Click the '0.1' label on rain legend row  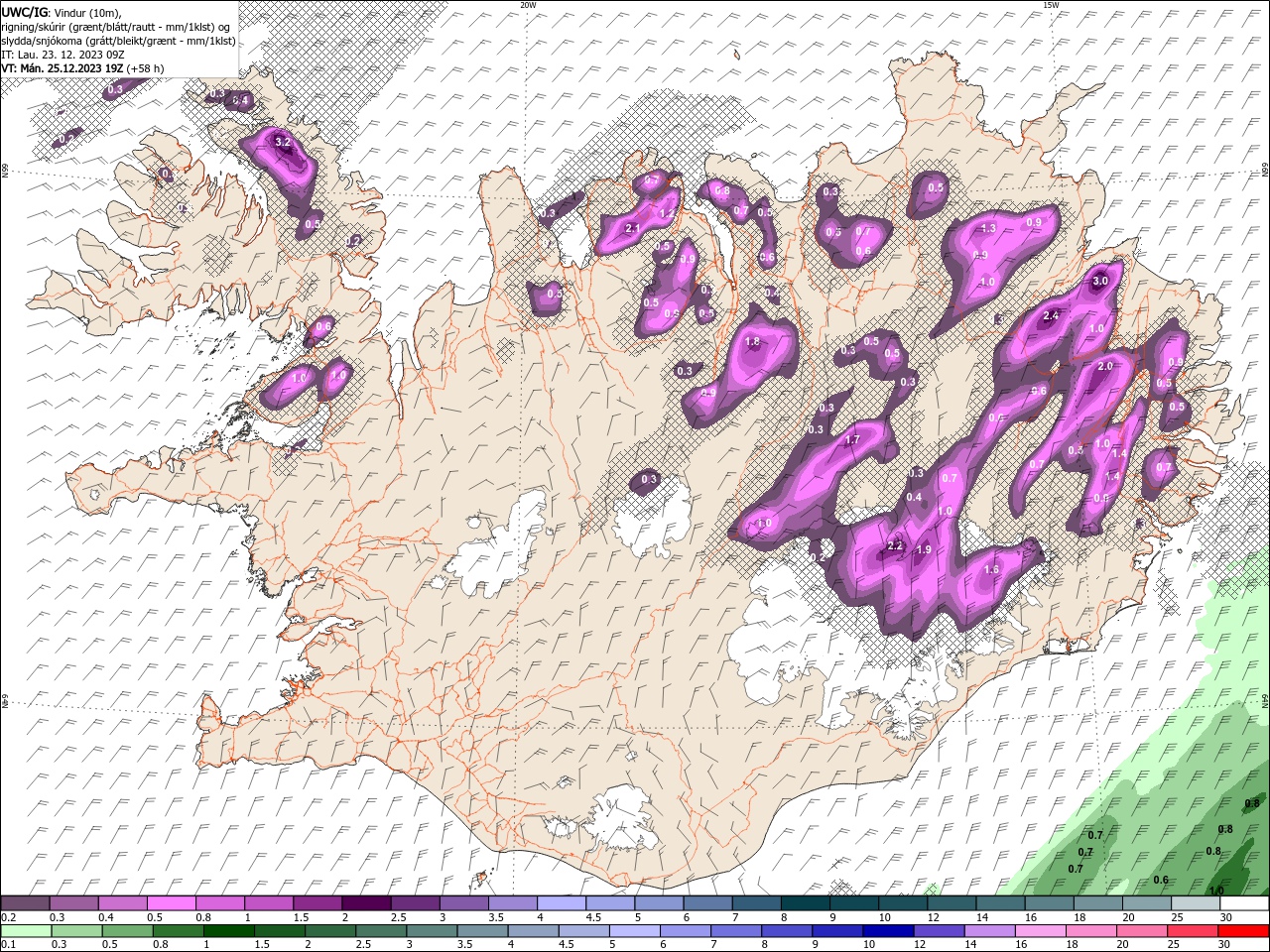(7, 945)
